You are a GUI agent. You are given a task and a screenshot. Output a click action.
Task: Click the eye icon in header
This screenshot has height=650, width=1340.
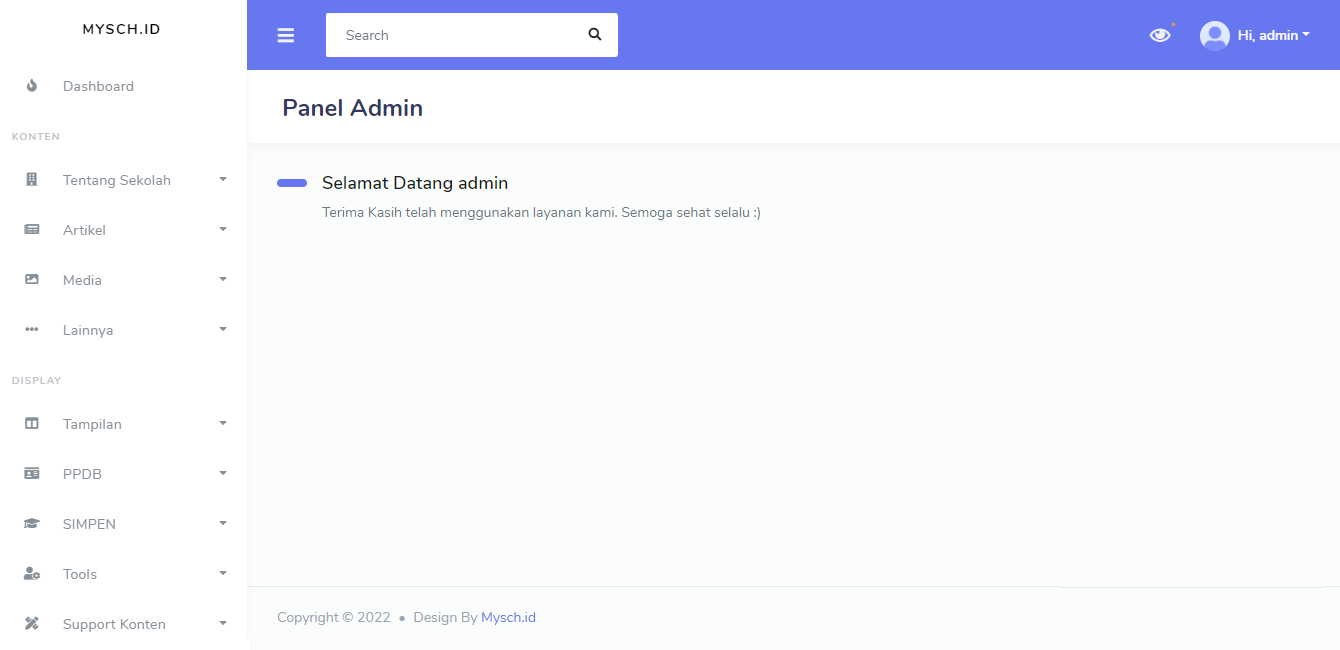point(1160,35)
